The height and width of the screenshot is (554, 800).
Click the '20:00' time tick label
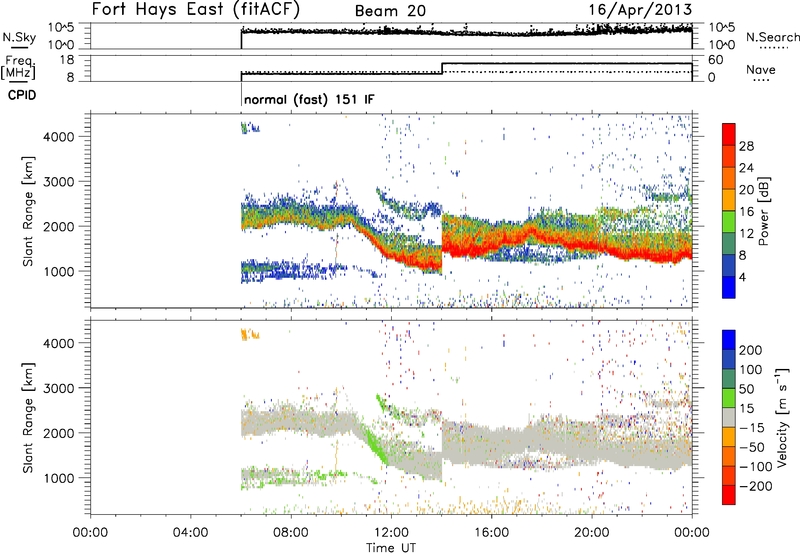[x=591, y=533]
